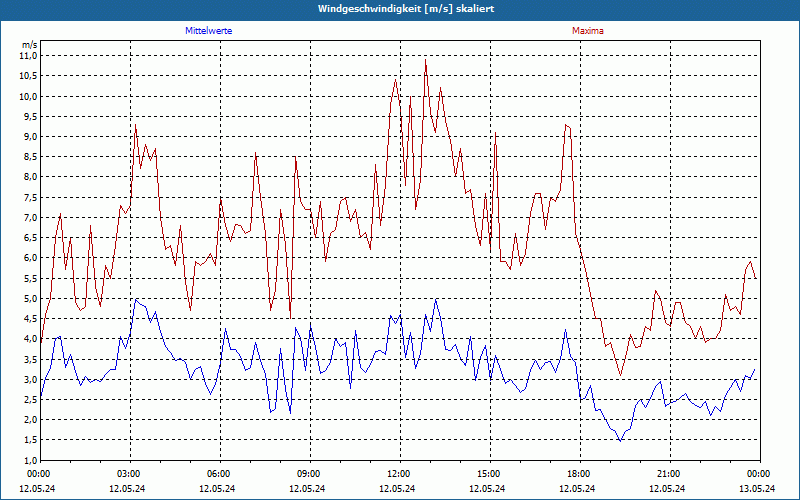Screen dimensions: 800x500
Task: Click the 6,0 y-axis label
Action: [x=31, y=258]
